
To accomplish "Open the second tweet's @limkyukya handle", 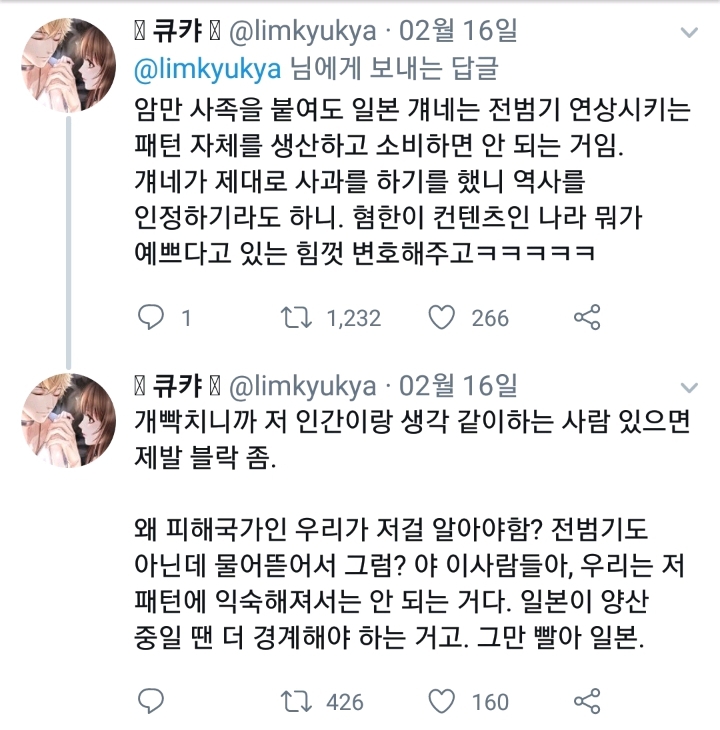I will coord(303,387).
